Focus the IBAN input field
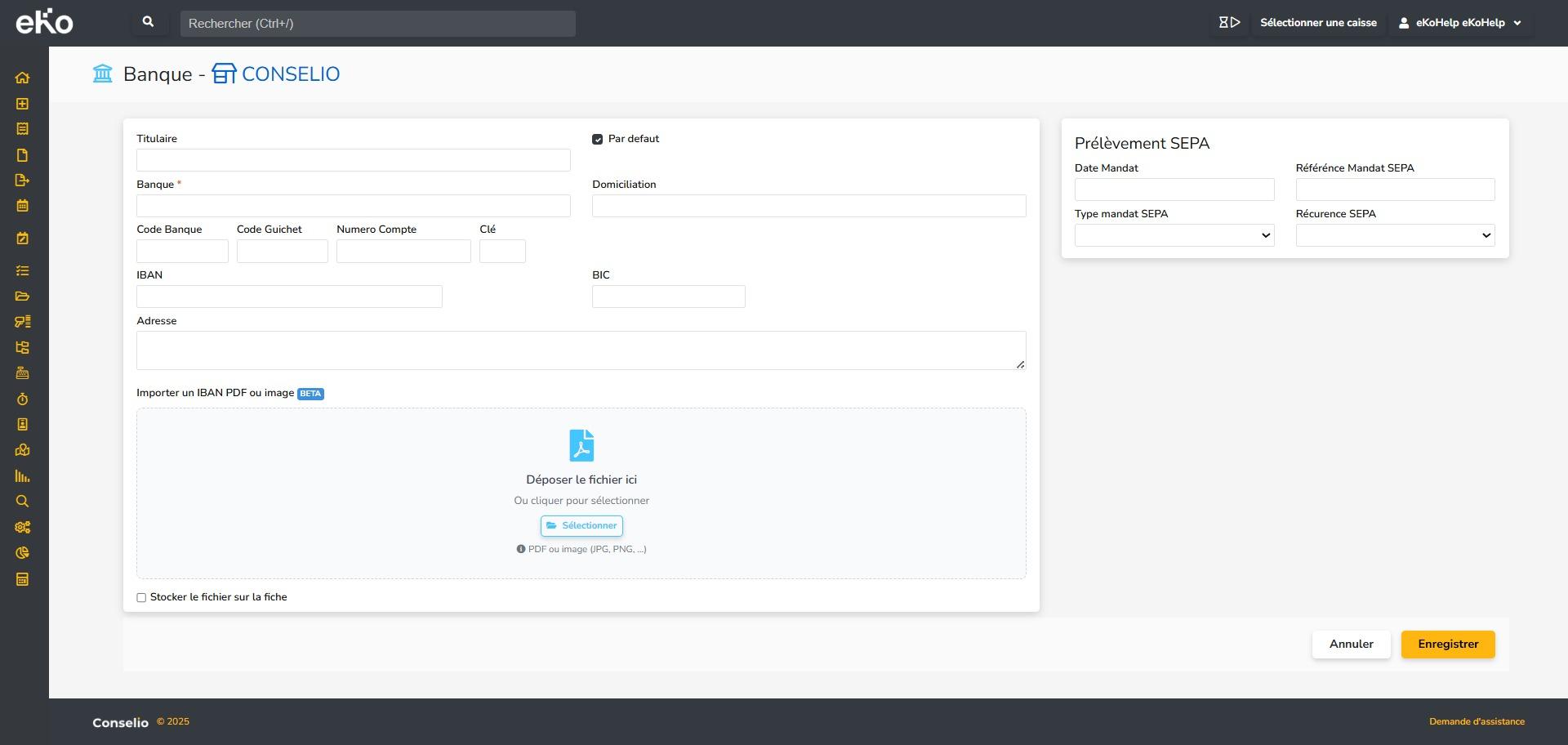The image size is (1568, 745). (x=289, y=297)
